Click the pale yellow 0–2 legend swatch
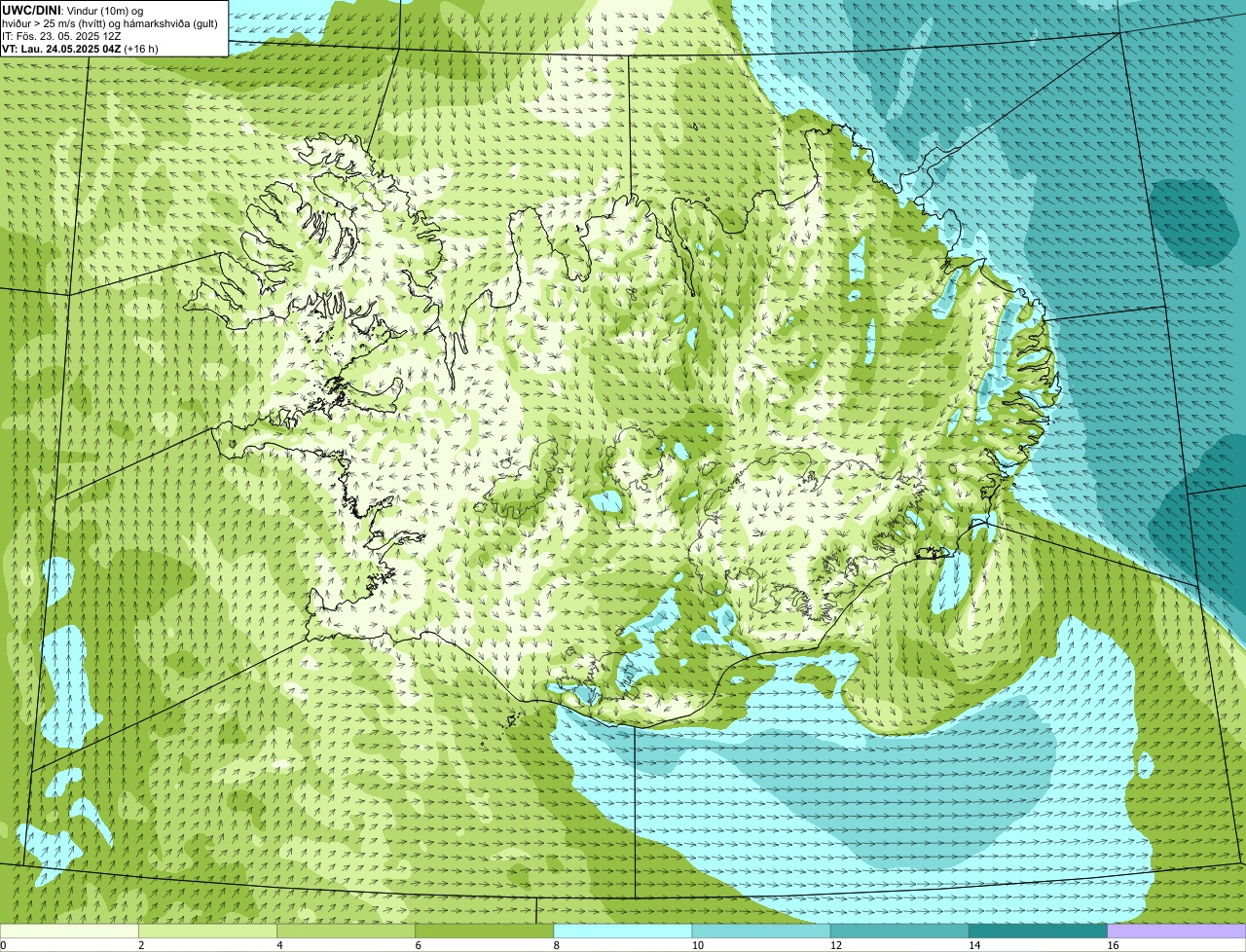This screenshot has width=1246, height=952. tap(69, 931)
